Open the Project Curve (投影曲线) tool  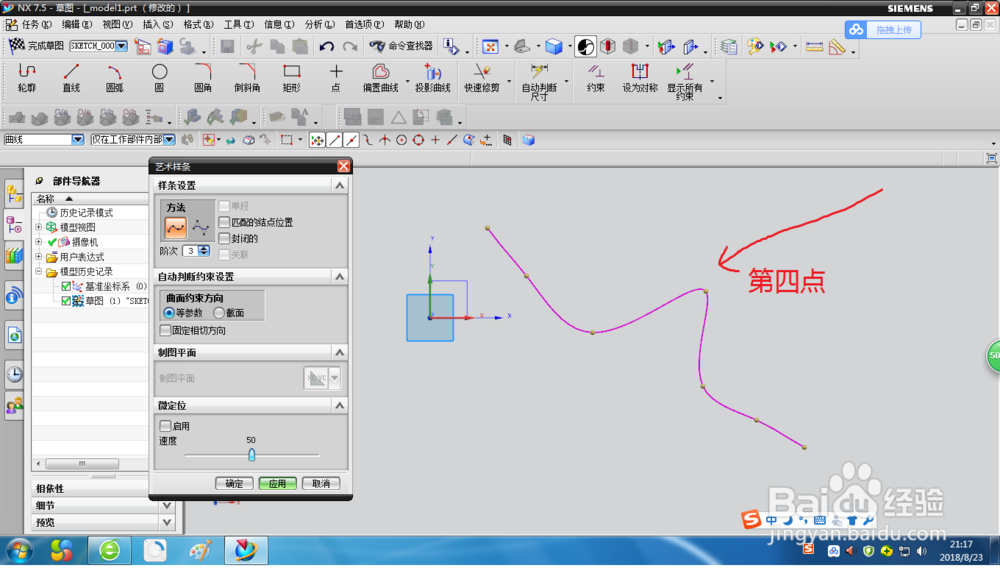(x=433, y=78)
